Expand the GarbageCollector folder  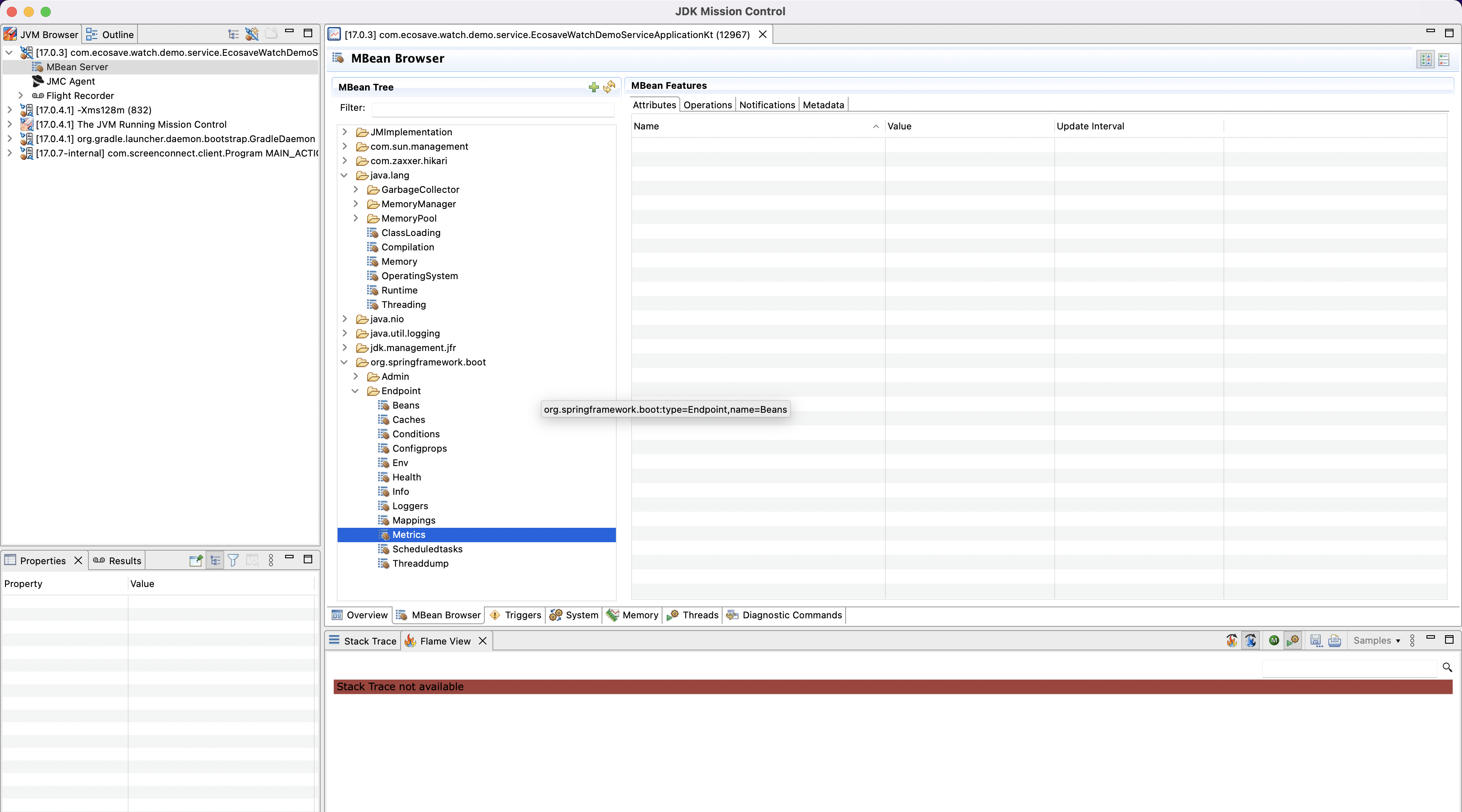(356, 189)
